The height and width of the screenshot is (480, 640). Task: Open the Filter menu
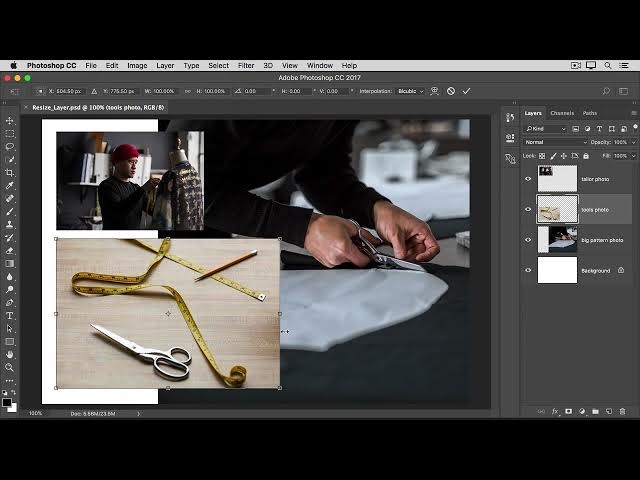[246, 65]
